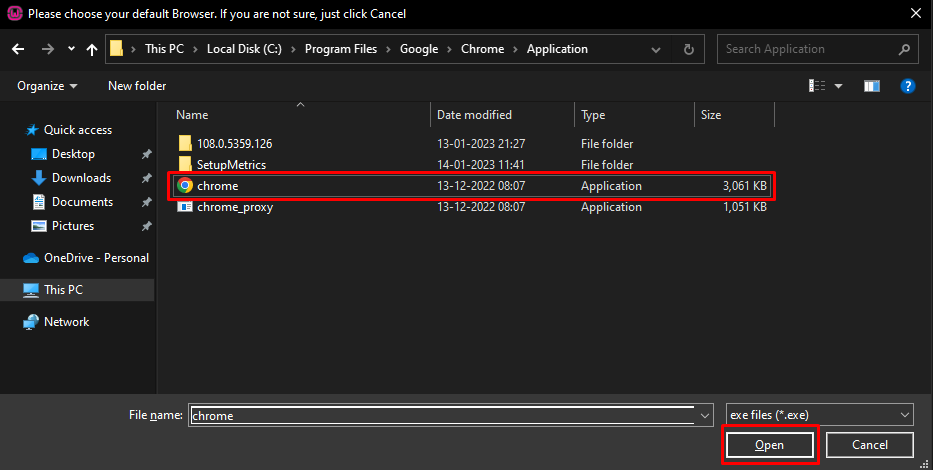Open OneDrive - Personal in sidebar
This screenshot has height=470, width=933.
pos(96,258)
